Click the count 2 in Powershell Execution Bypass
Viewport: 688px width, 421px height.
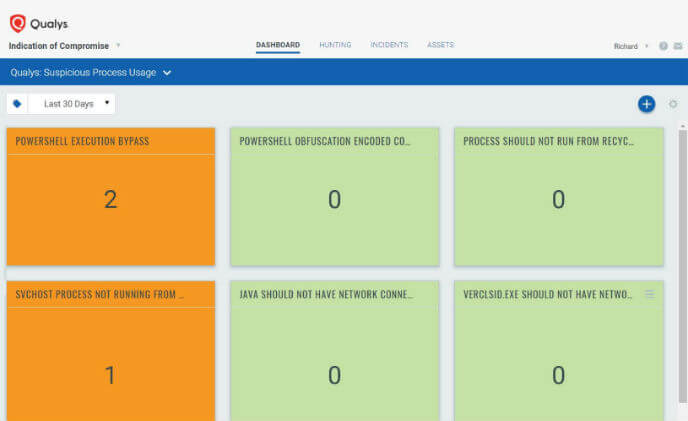(x=111, y=199)
